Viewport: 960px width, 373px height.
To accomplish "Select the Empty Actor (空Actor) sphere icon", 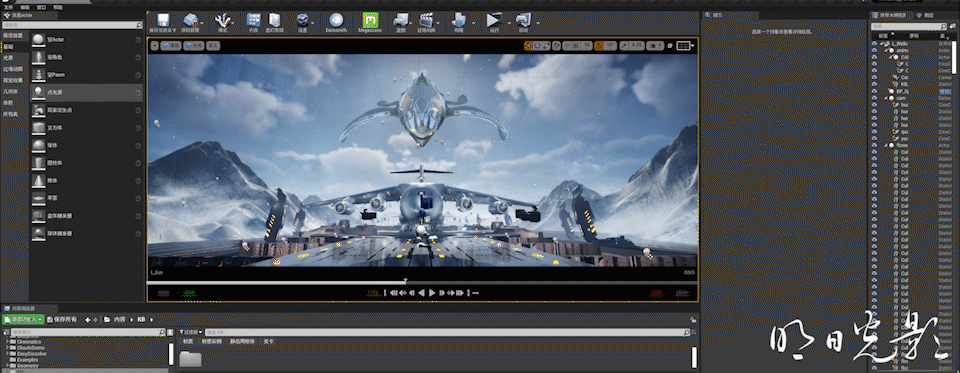I will pyautogui.click(x=39, y=40).
